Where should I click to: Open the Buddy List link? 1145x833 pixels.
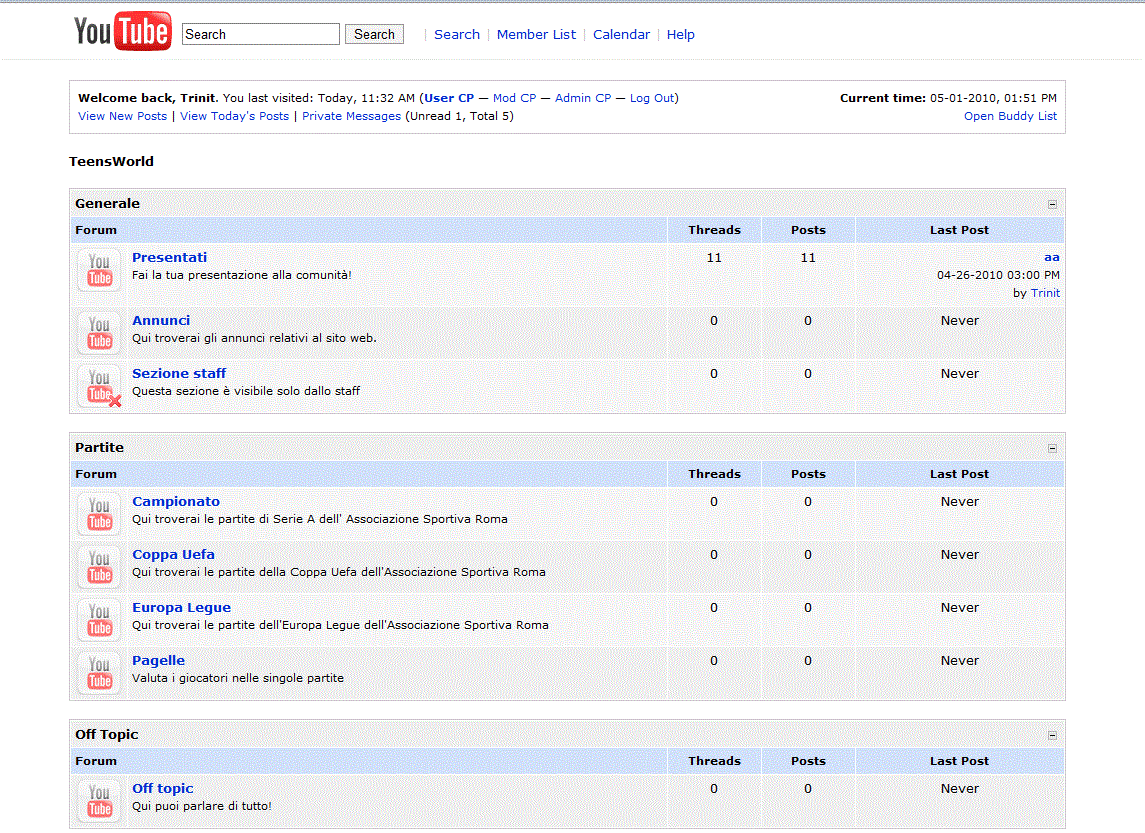pyautogui.click(x=1010, y=116)
